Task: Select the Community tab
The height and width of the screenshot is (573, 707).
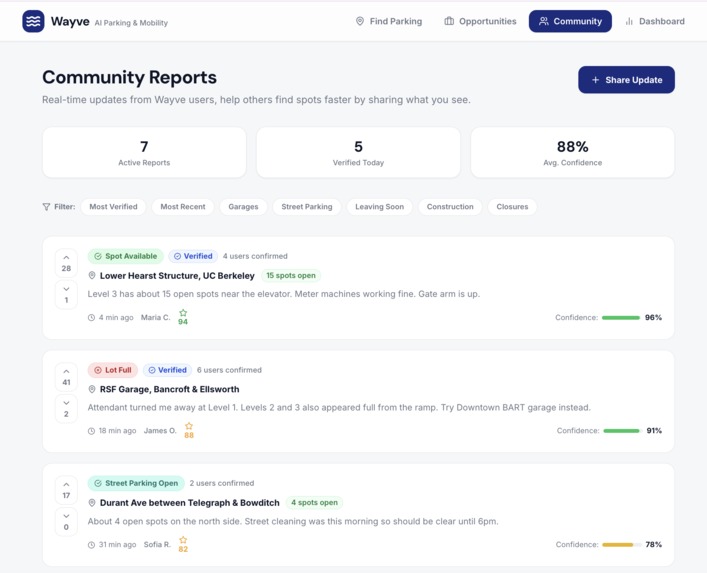Action: click(x=570, y=21)
